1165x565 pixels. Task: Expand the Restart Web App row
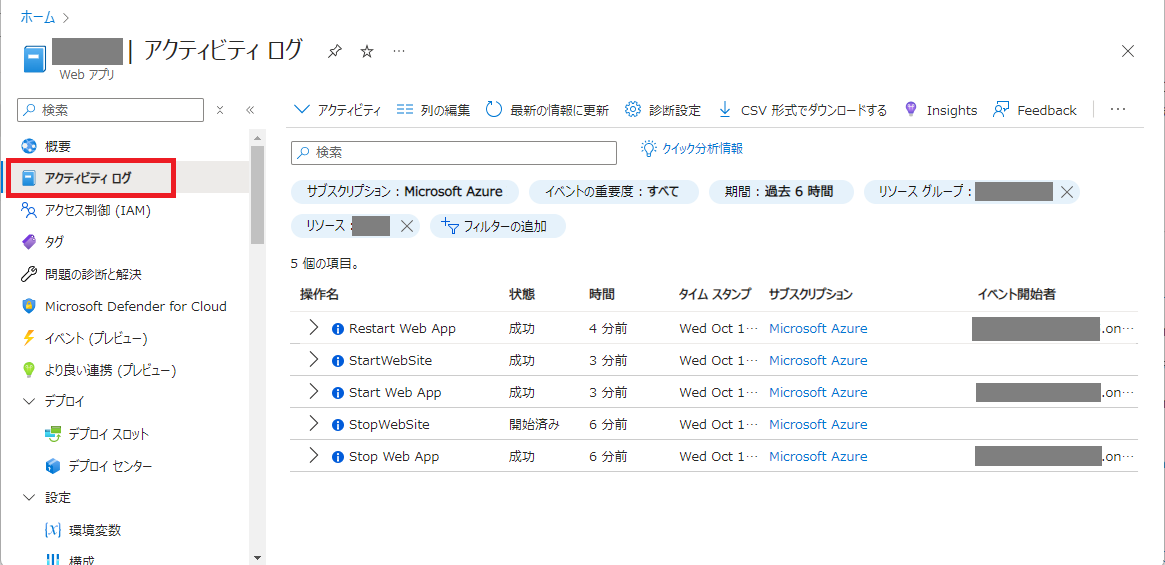(313, 328)
